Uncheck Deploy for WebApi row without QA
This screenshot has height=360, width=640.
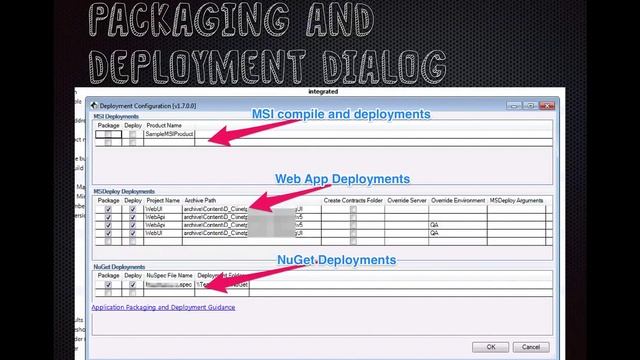click(133, 217)
